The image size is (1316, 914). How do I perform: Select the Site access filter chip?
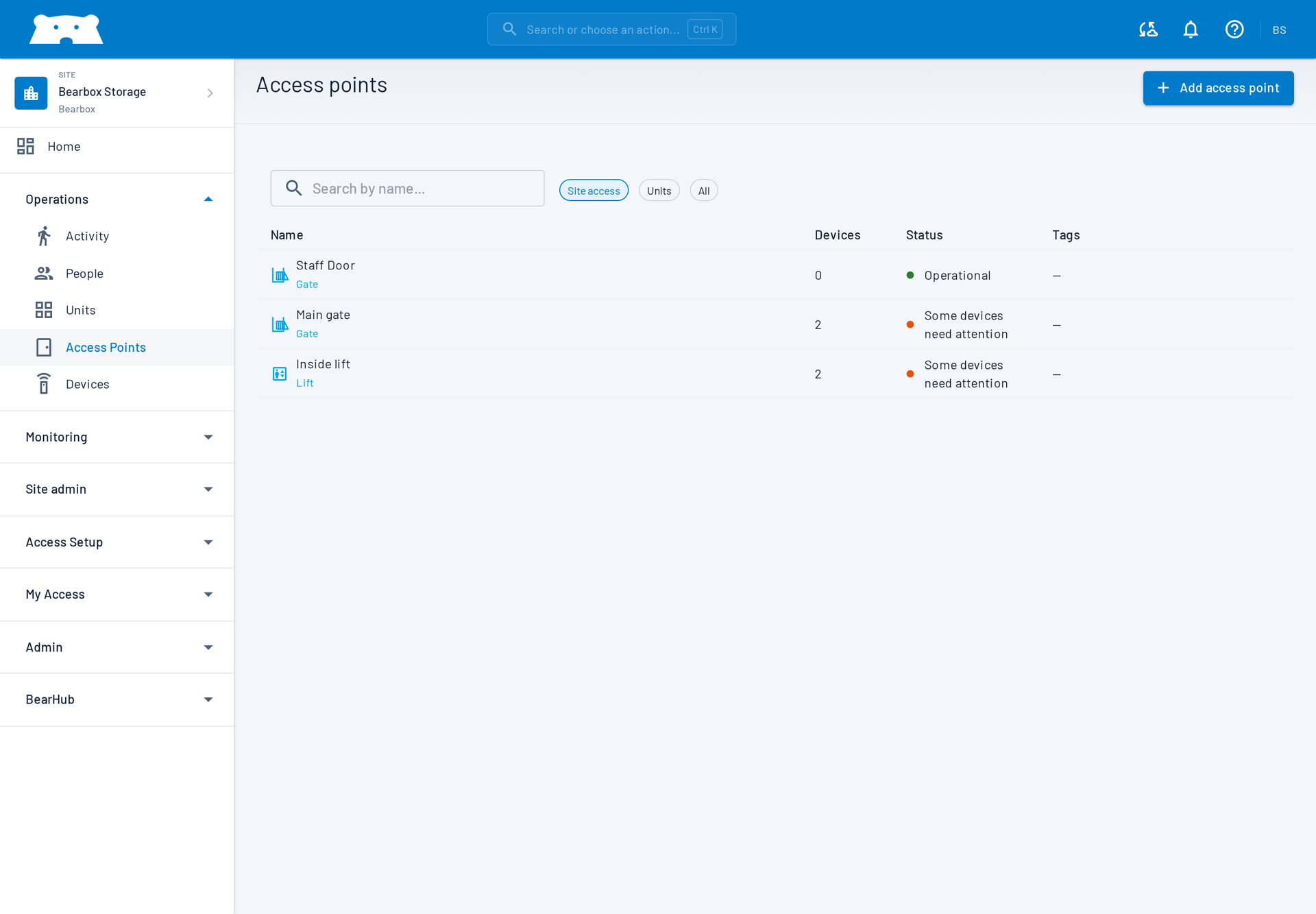point(594,191)
